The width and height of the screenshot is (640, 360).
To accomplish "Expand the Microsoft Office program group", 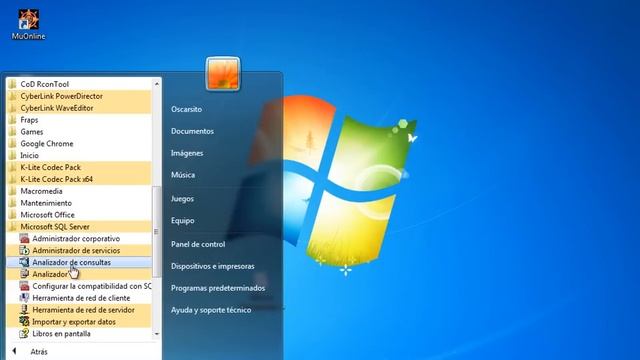I will (79, 214).
